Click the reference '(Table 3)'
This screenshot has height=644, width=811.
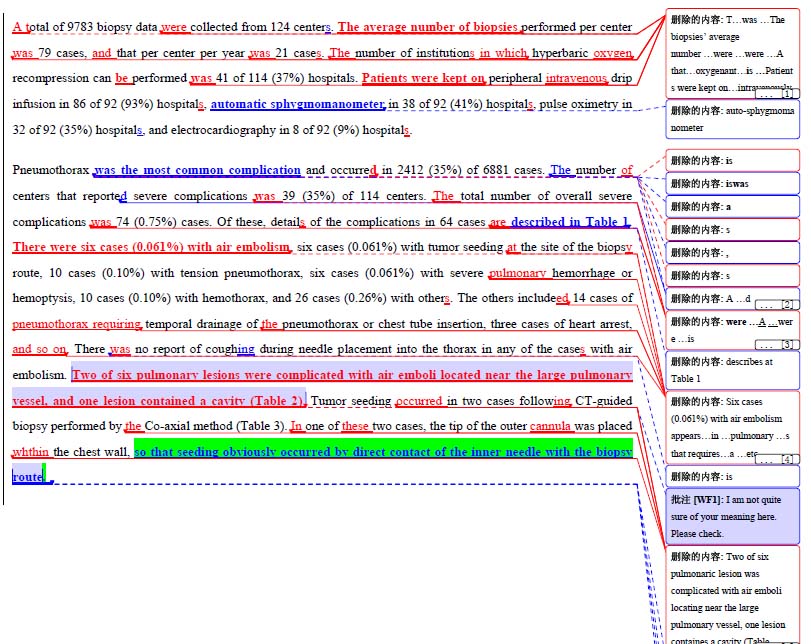(x=260, y=426)
